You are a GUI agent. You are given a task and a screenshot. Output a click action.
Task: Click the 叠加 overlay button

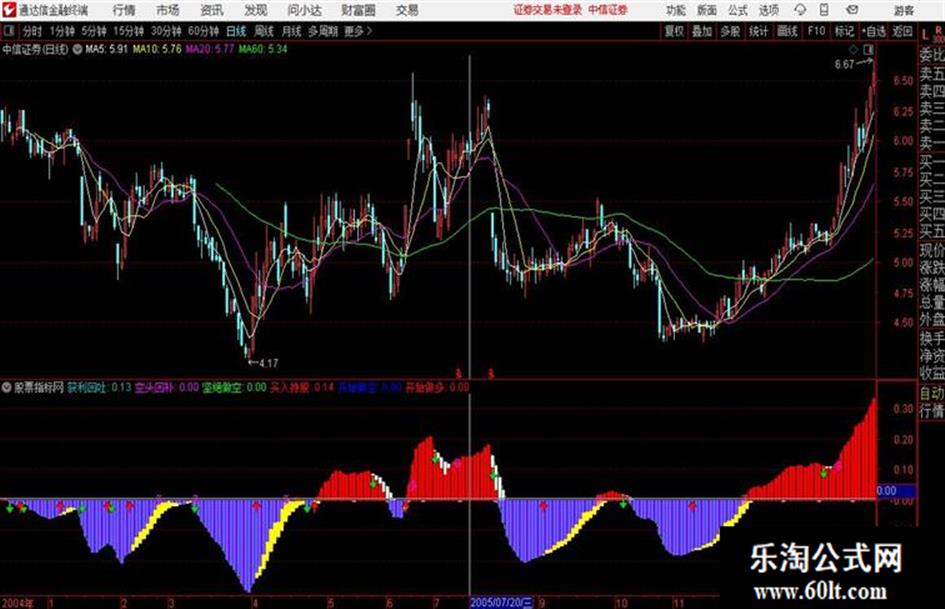[x=702, y=31]
